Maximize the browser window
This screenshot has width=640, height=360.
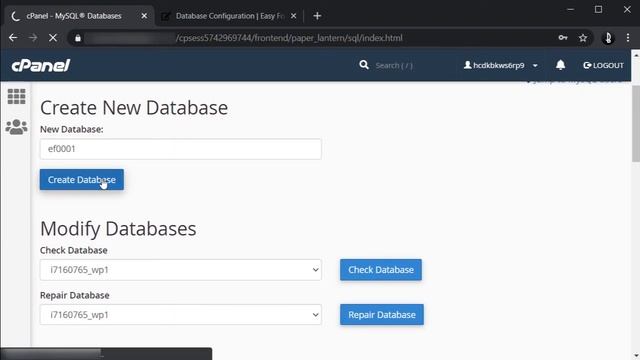[x=598, y=9]
